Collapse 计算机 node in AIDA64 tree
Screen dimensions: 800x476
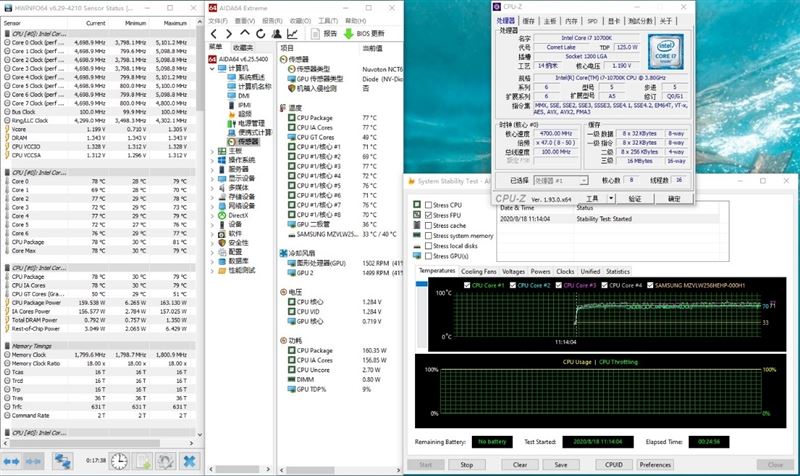(212, 68)
